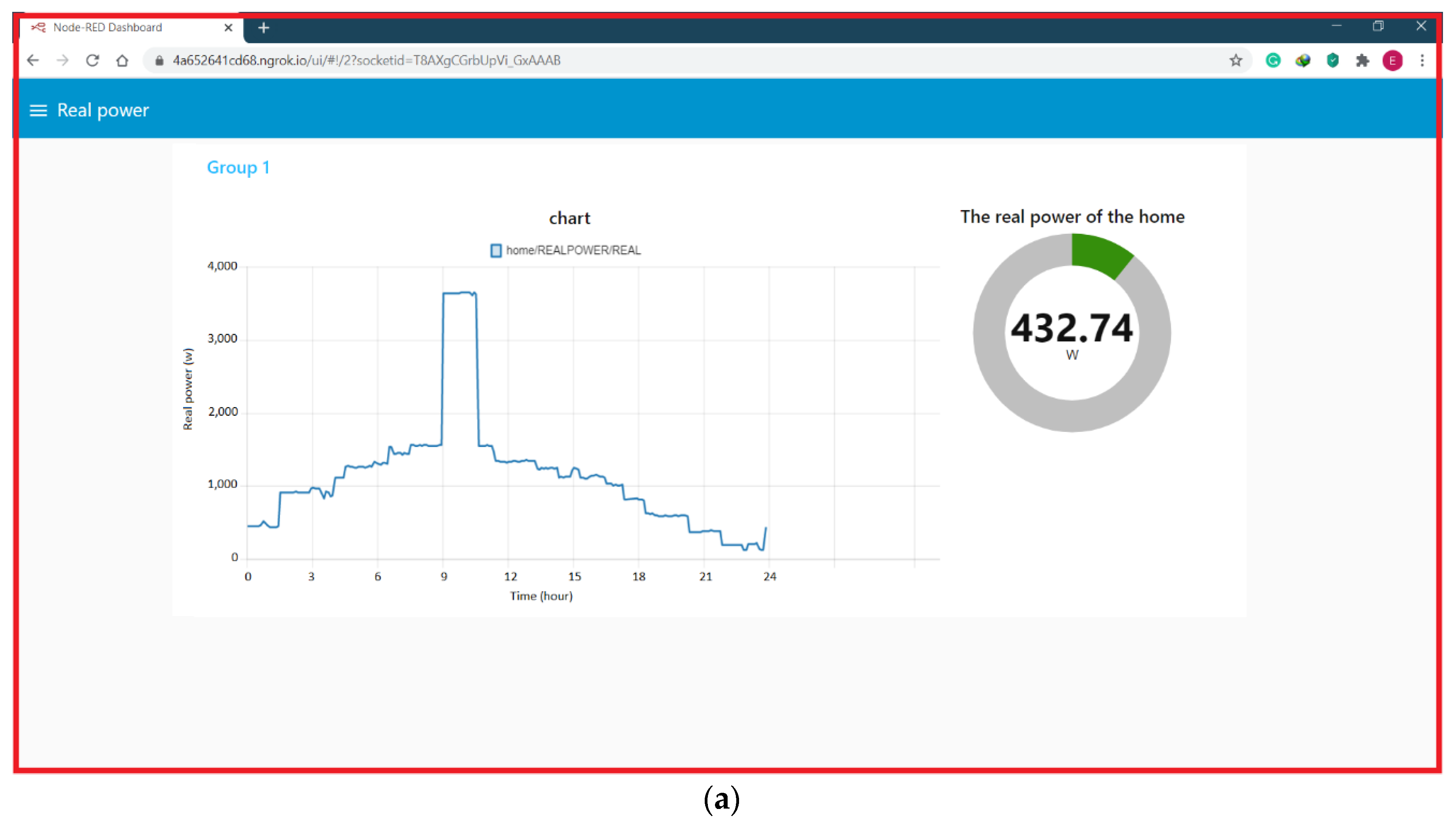Viewport: 1456px width, 822px height.
Task: Open the profile avatar labeled E
Action: (x=1392, y=60)
